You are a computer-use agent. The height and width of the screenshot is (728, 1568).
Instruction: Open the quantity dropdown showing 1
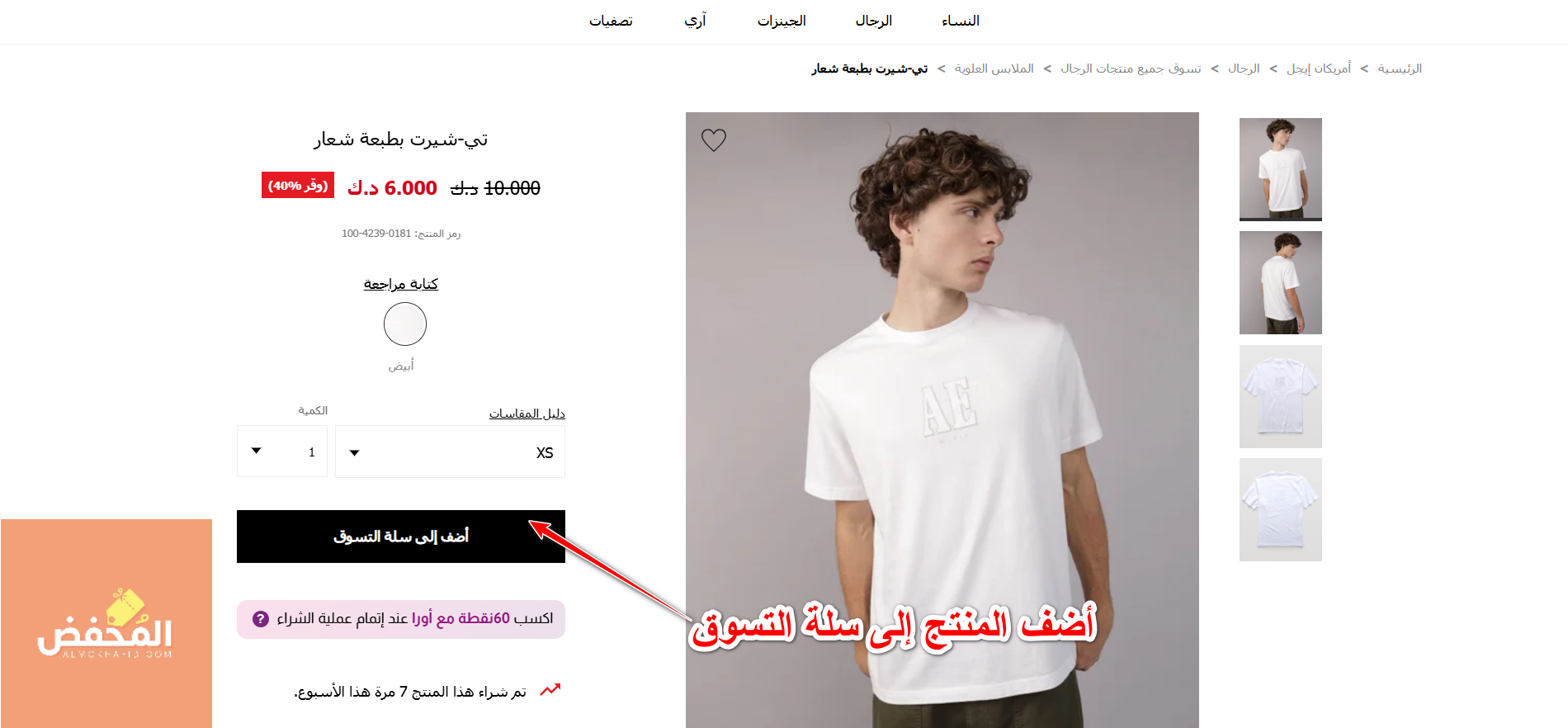pos(282,451)
